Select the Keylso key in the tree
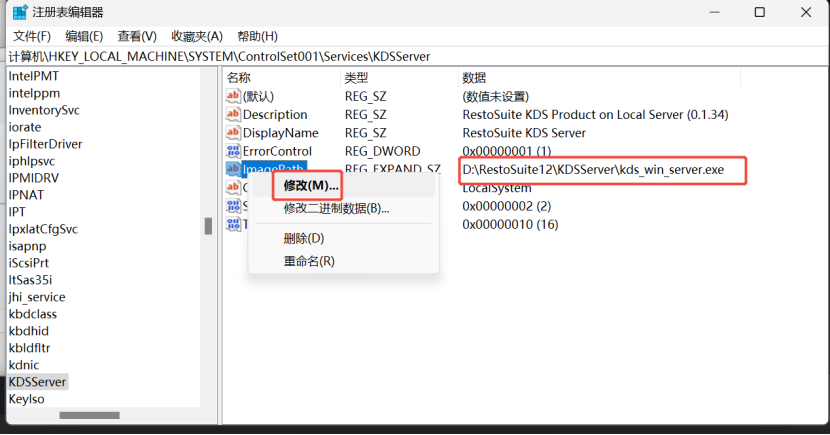Viewport: 830px width, 435px height. 26,399
